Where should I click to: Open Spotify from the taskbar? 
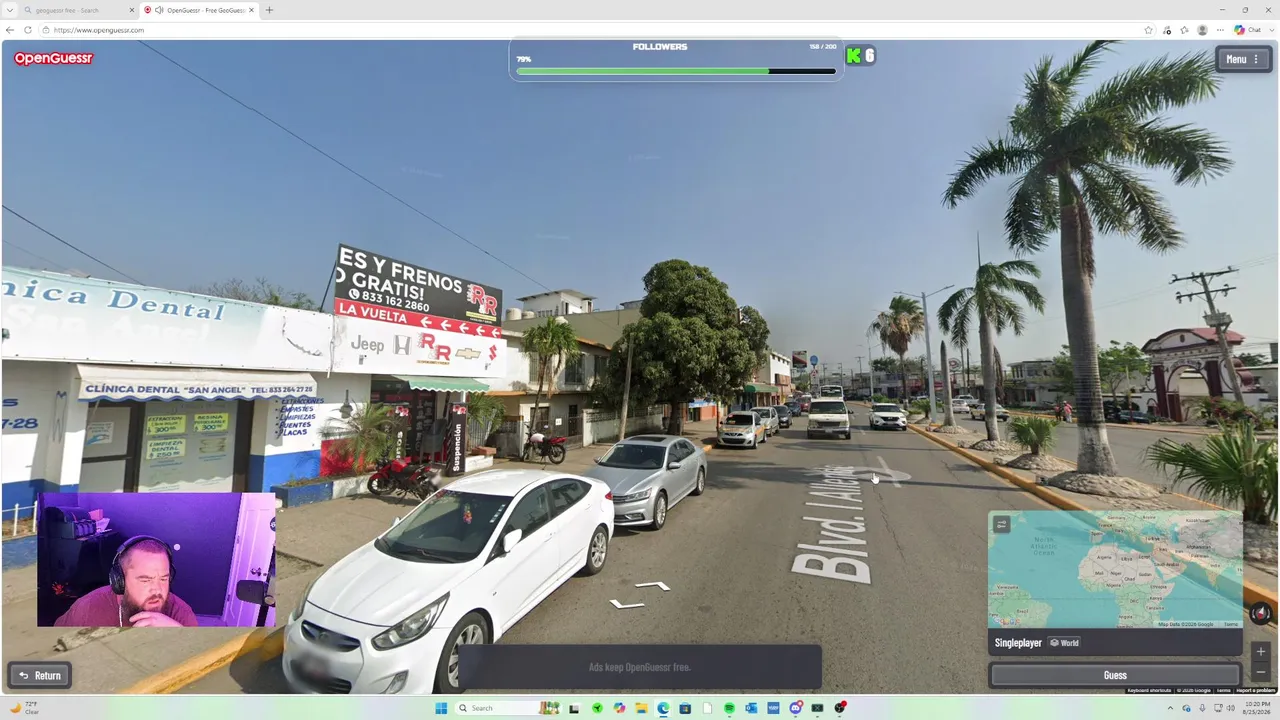coord(729,708)
